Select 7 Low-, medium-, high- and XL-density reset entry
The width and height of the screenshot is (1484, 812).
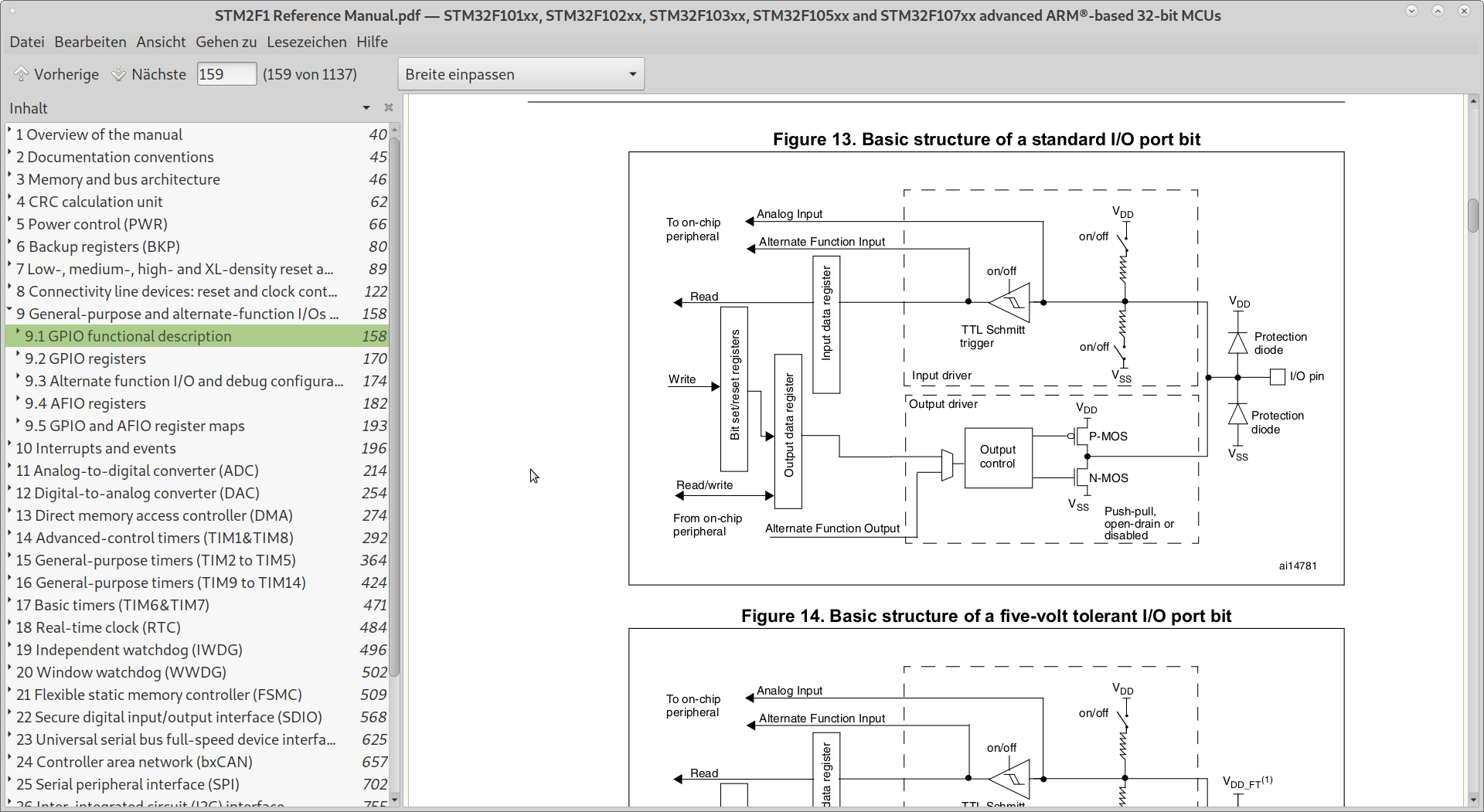pos(196,269)
